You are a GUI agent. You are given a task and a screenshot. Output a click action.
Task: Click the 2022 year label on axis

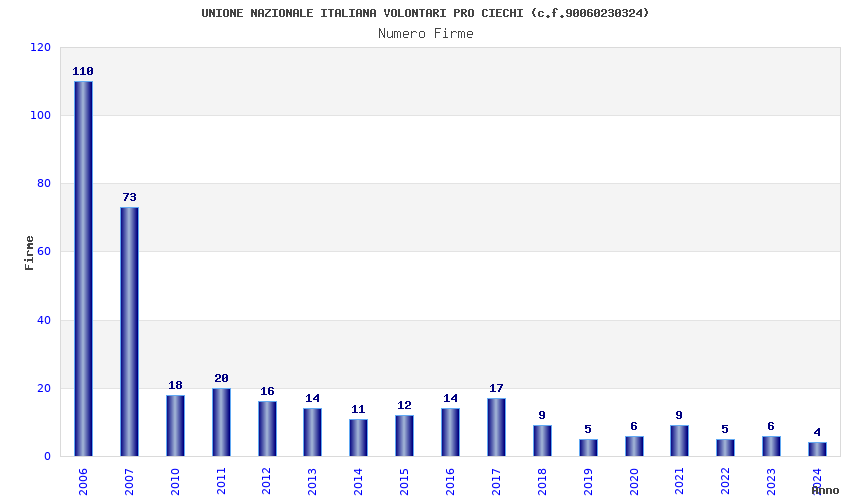click(x=725, y=481)
